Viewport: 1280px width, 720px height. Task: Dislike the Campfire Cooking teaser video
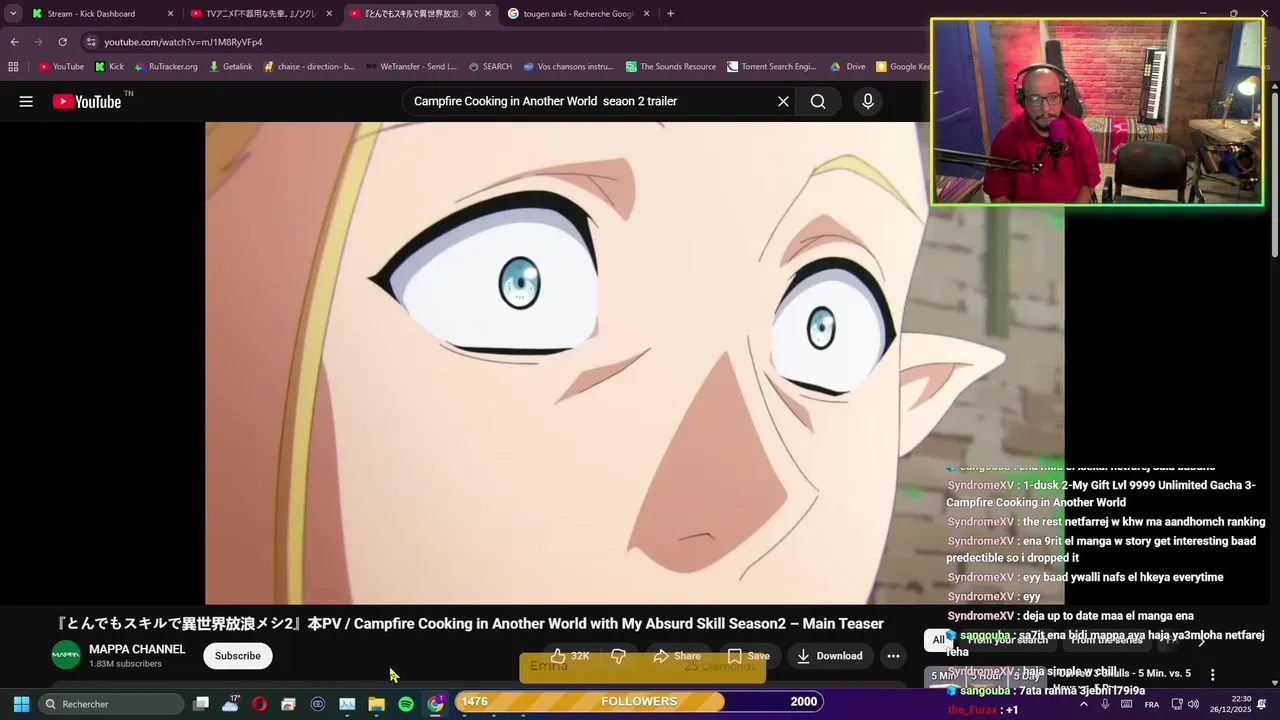click(618, 656)
